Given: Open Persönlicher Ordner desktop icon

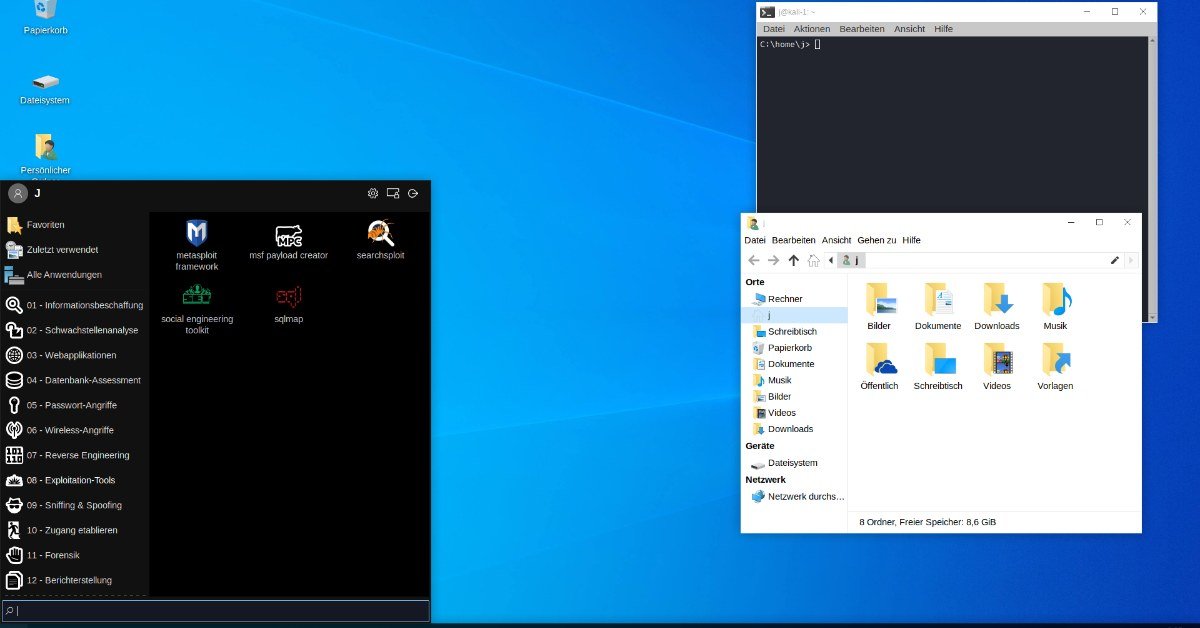Looking at the screenshot, I should [45, 156].
